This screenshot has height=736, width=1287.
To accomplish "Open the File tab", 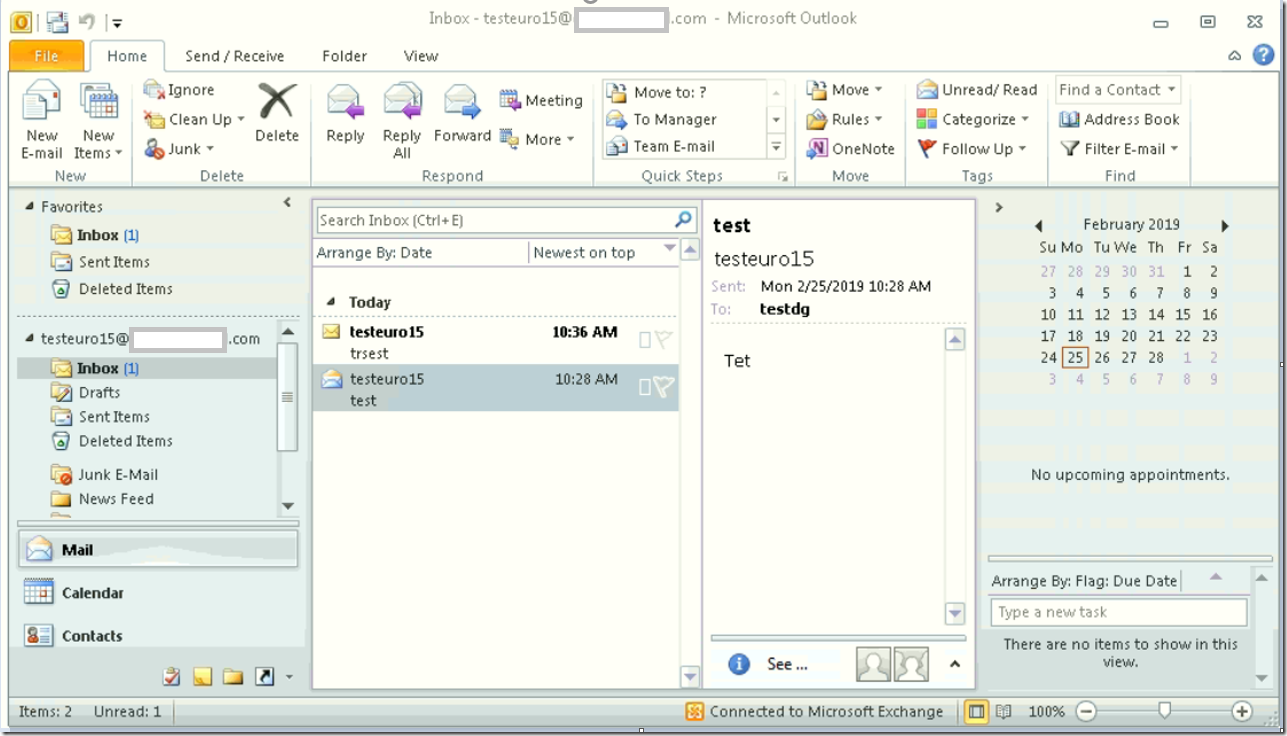I will (x=47, y=56).
